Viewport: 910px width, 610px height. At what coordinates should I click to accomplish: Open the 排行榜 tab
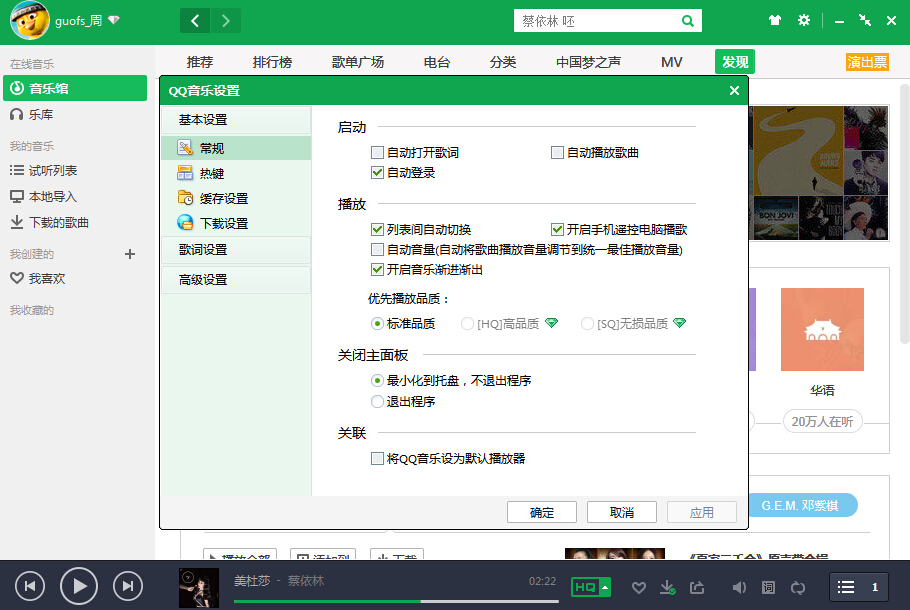tap(272, 62)
